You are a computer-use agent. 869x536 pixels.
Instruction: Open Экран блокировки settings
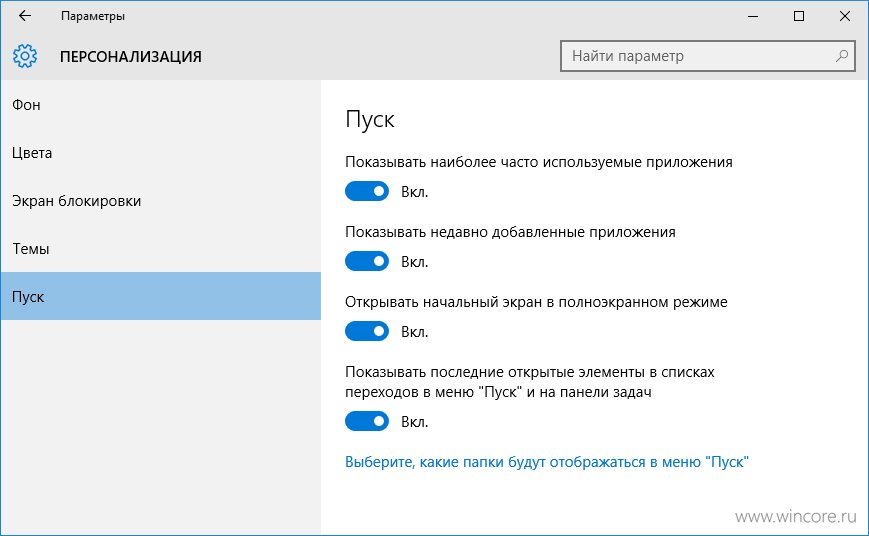point(161,201)
